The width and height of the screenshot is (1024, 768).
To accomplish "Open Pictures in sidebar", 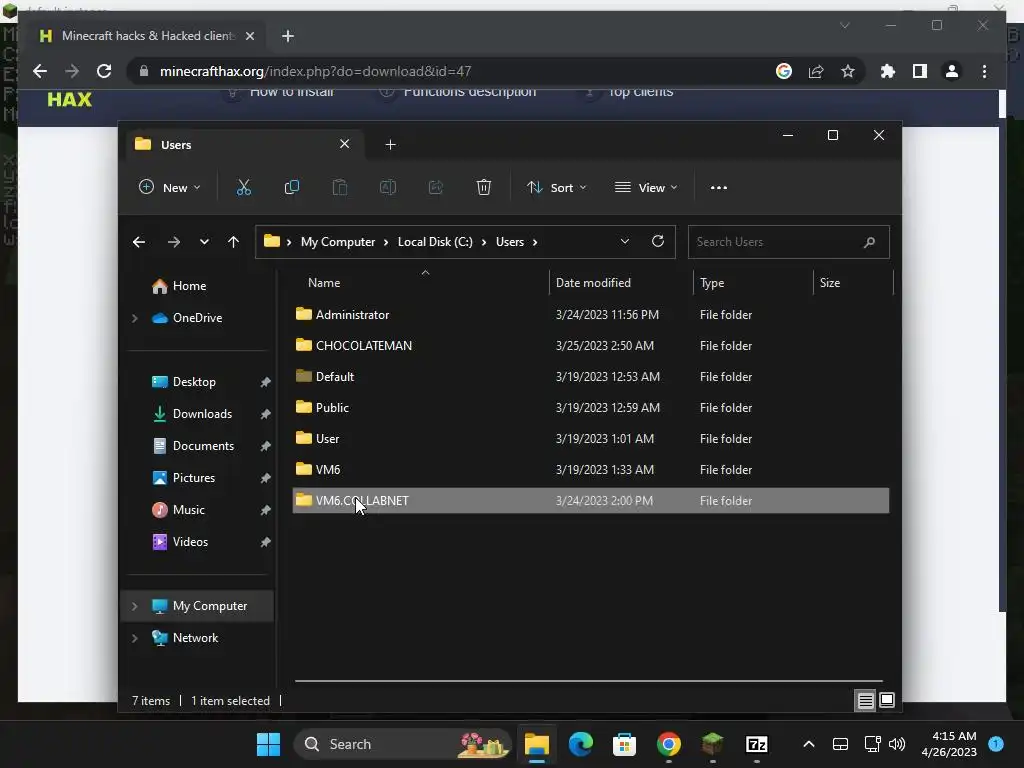I will click(x=193, y=478).
